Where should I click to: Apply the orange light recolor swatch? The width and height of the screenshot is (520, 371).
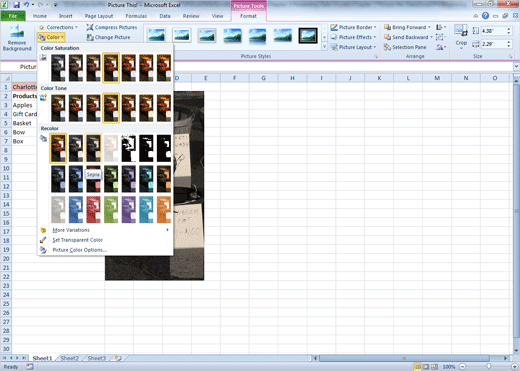pyautogui.click(x=164, y=209)
